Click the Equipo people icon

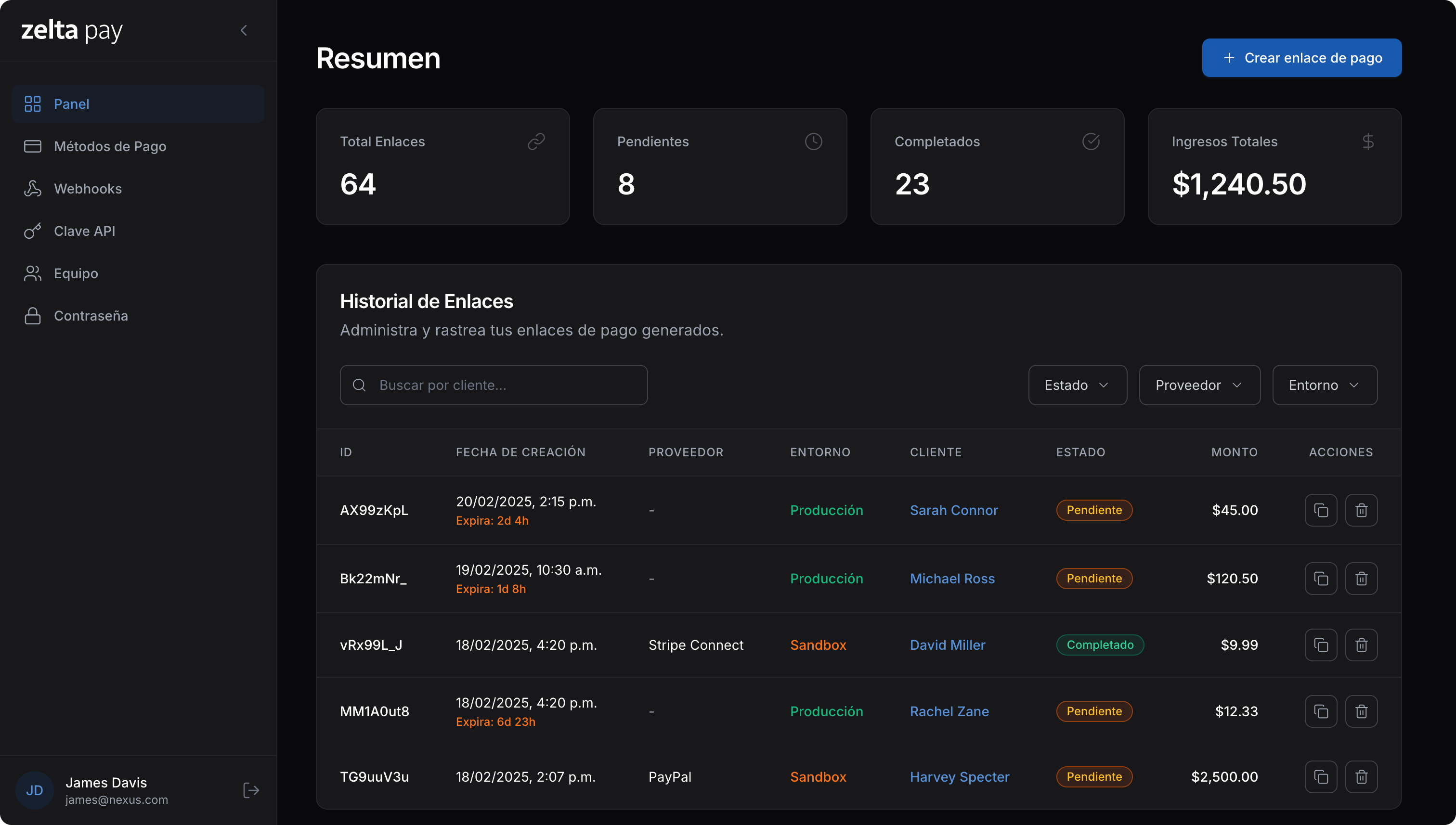pos(32,273)
